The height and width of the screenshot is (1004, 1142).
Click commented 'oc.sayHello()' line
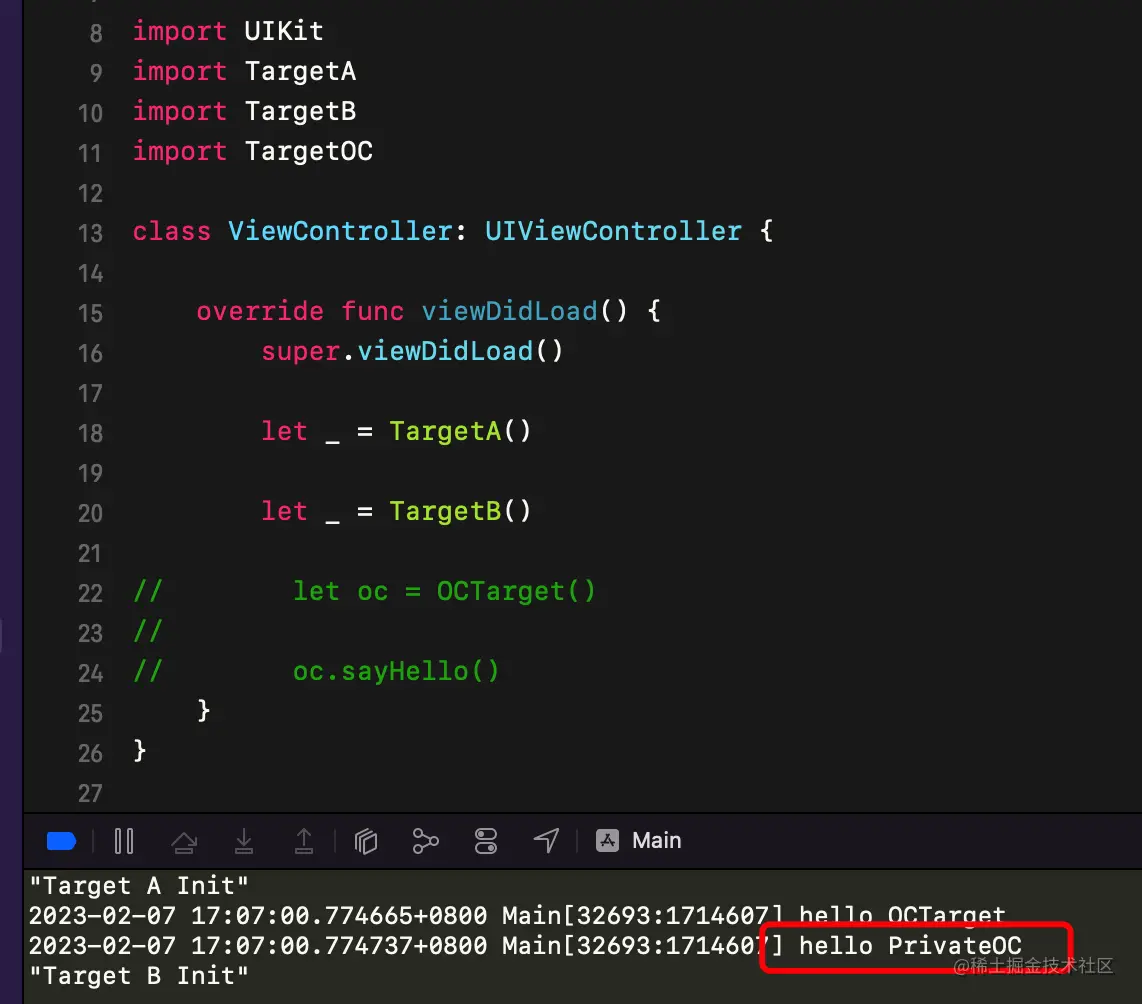point(396,671)
